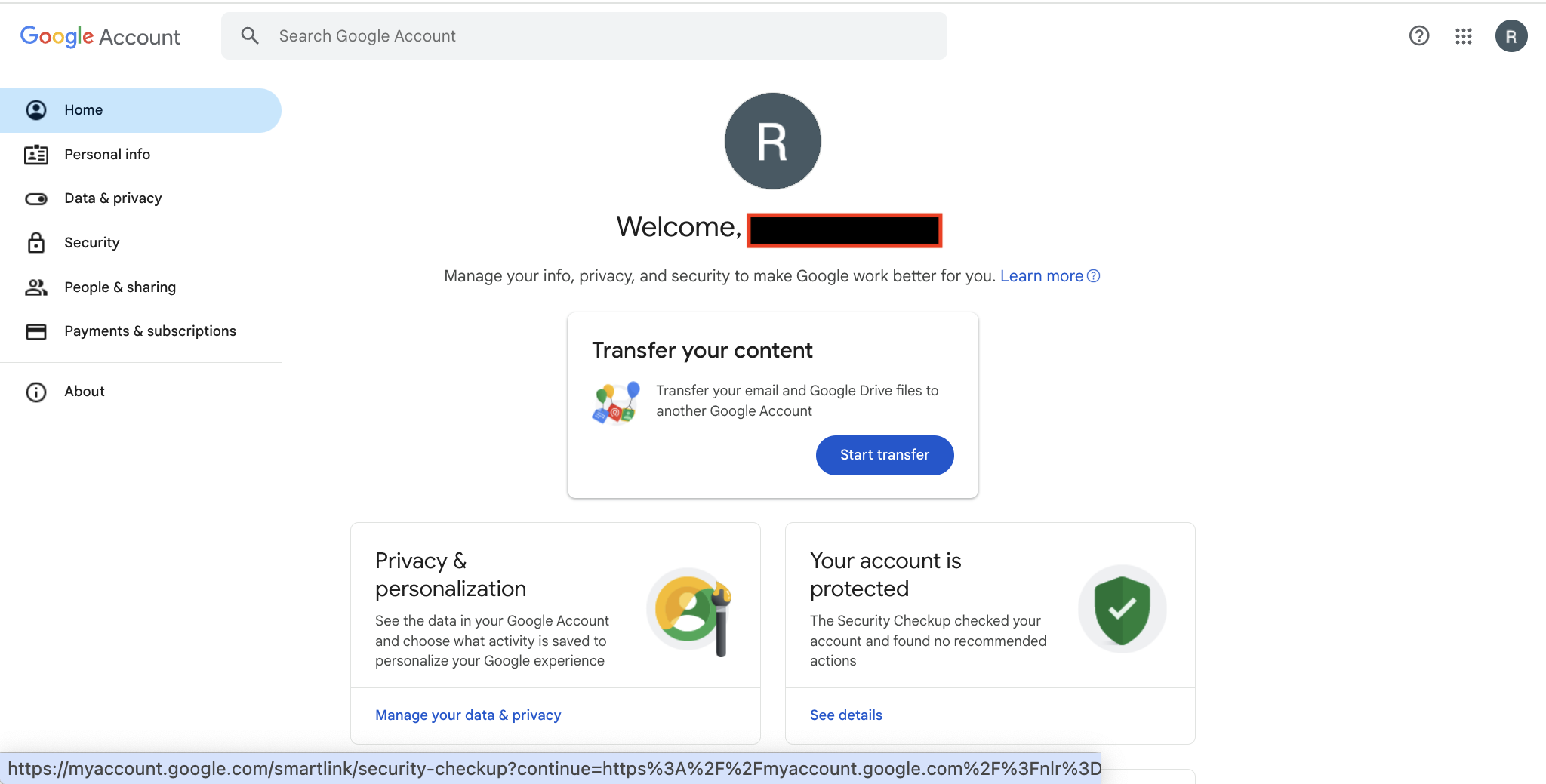The width and height of the screenshot is (1546, 784).
Task: Open the Security section
Action: (x=140, y=243)
